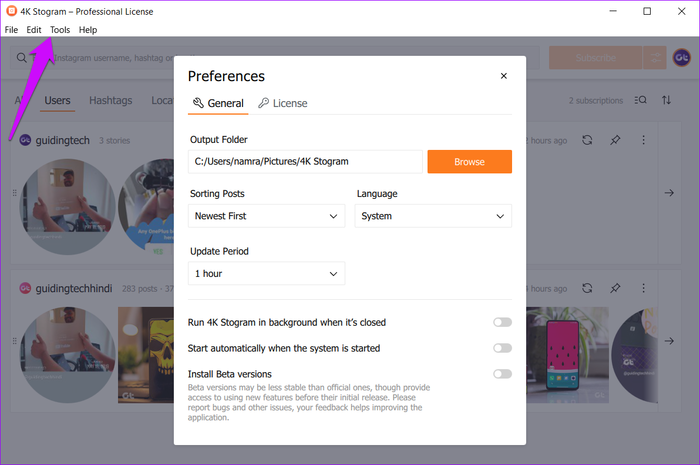Open first guidingtechhindi circular thumbnail
The width and height of the screenshot is (700, 465).
click(67, 355)
